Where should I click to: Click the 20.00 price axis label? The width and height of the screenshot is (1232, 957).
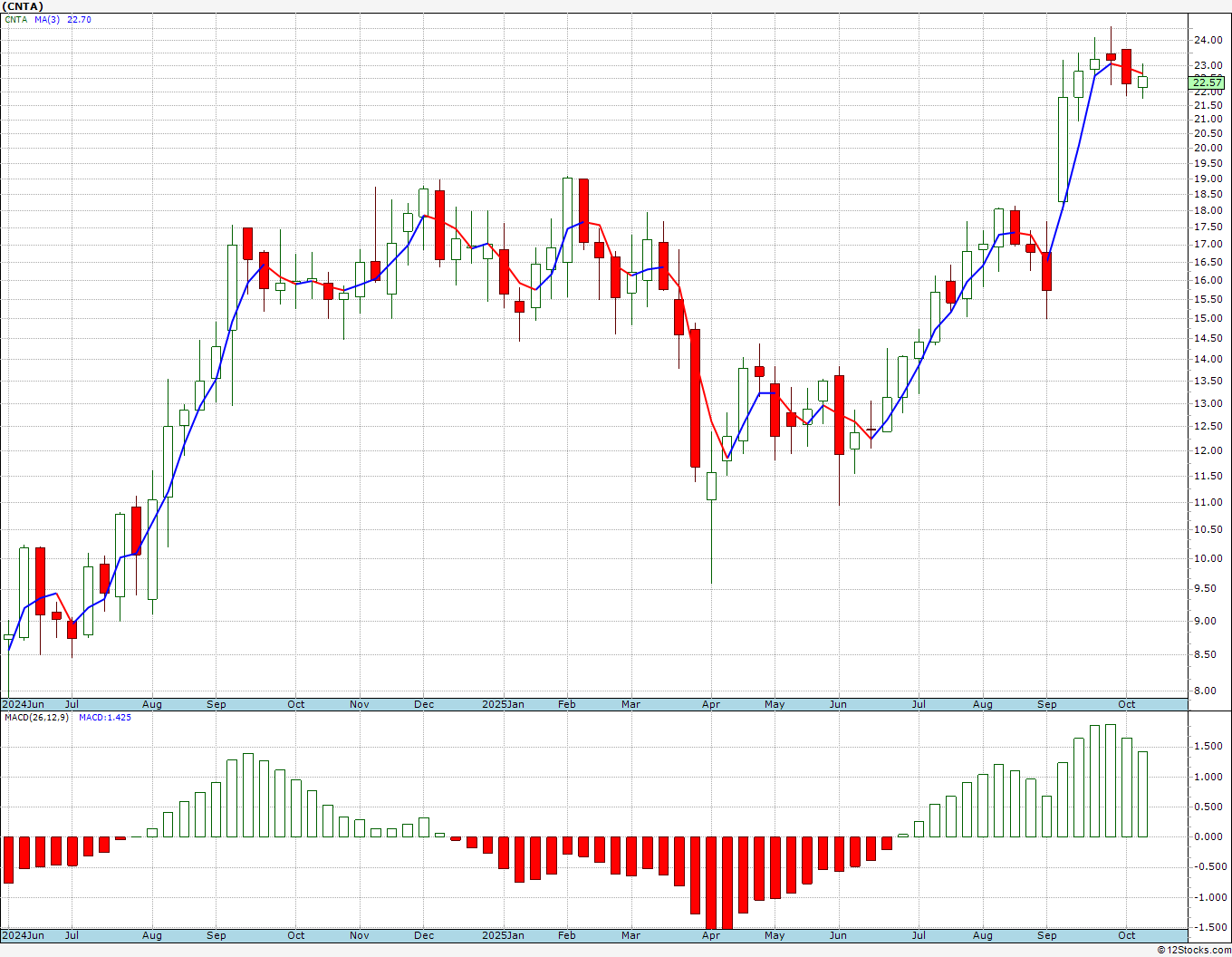pyautogui.click(x=1208, y=148)
